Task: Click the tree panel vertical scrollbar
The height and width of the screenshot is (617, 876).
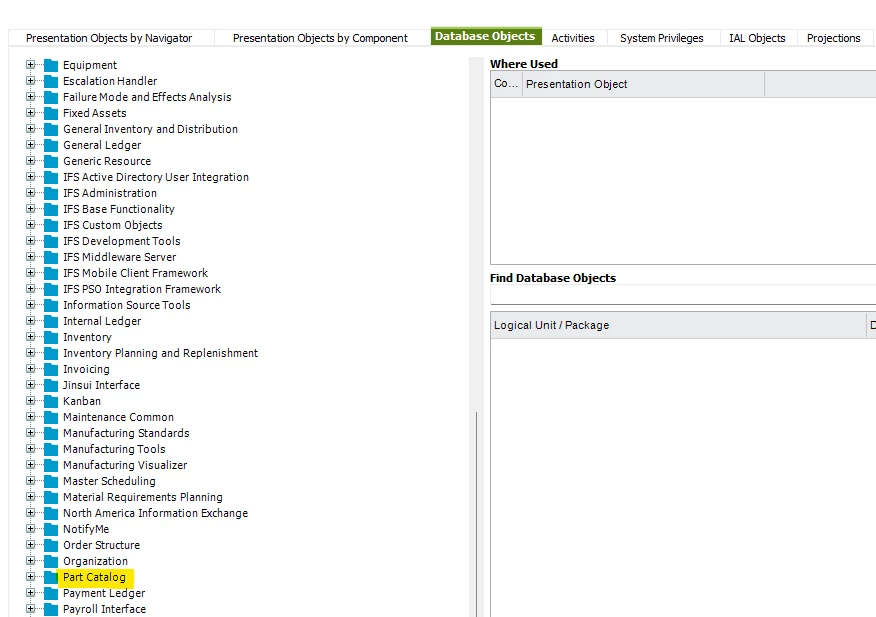Action: [x=477, y=337]
